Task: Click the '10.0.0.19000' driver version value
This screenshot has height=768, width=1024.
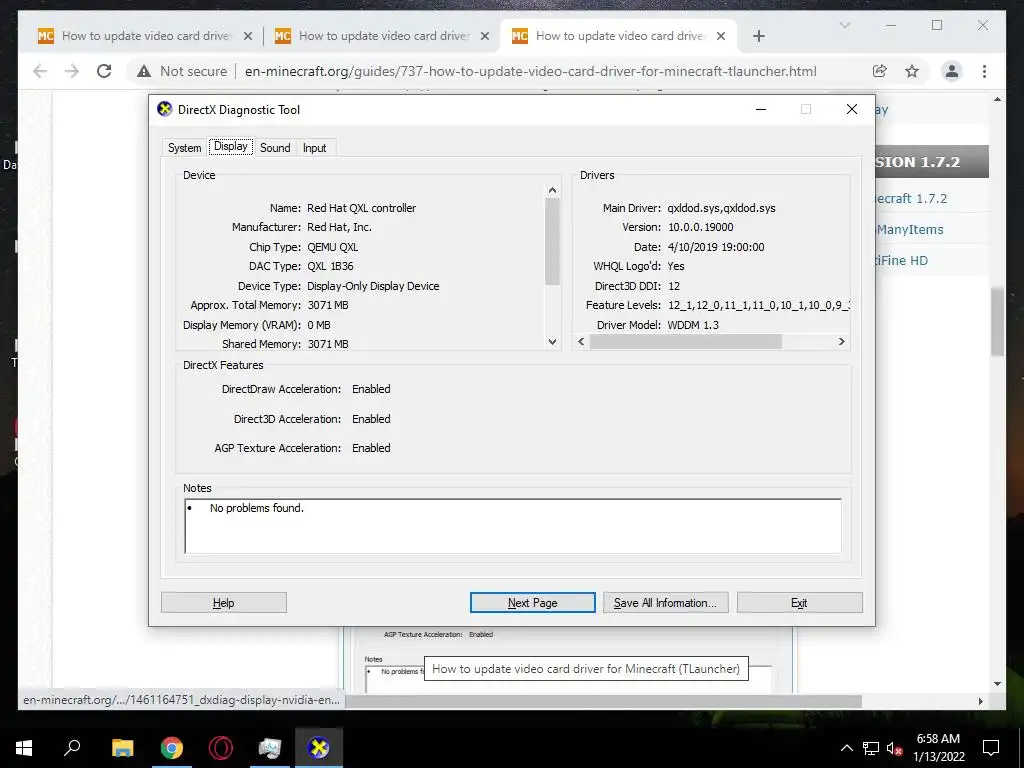Action: (x=700, y=227)
